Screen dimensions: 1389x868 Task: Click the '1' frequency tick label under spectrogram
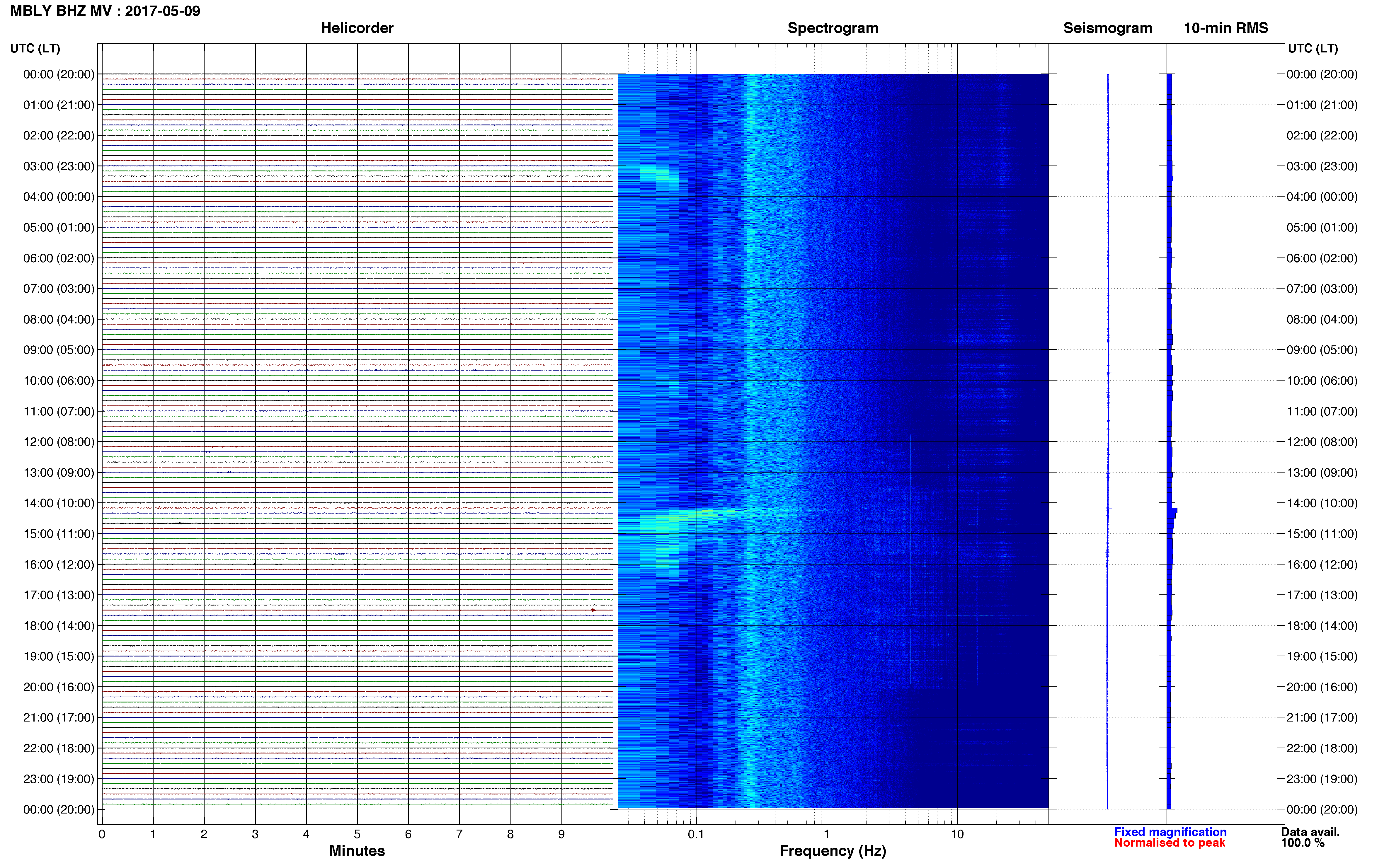click(x=827, y=834)
